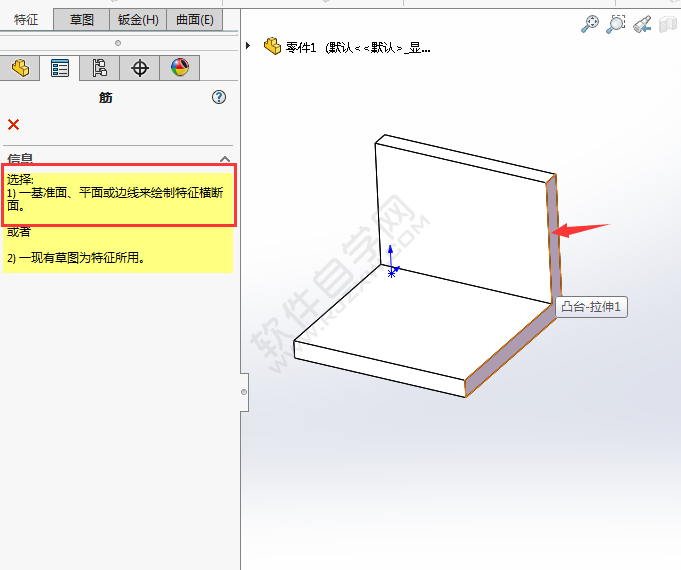Open help for the 筋 feature

coord(219,97)
